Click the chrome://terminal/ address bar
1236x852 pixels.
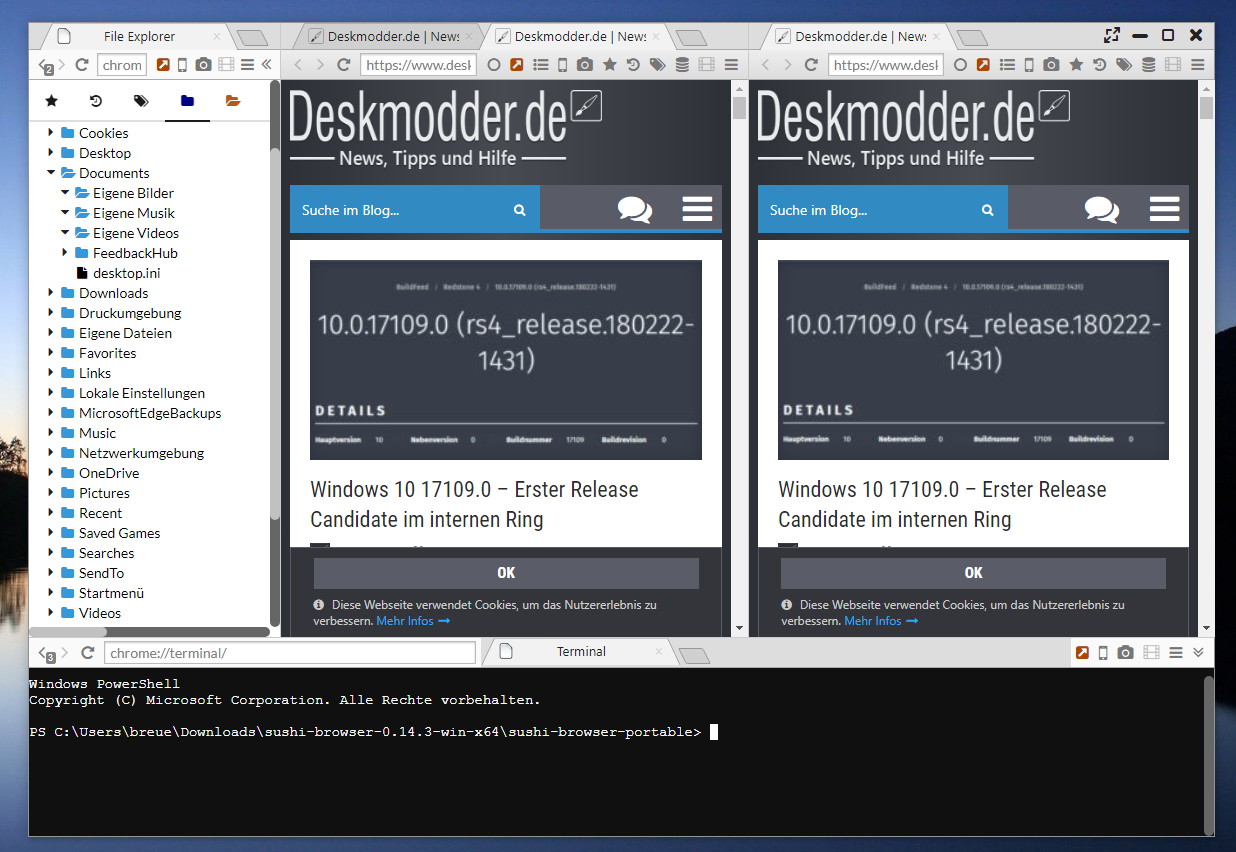tap(289, 653)
